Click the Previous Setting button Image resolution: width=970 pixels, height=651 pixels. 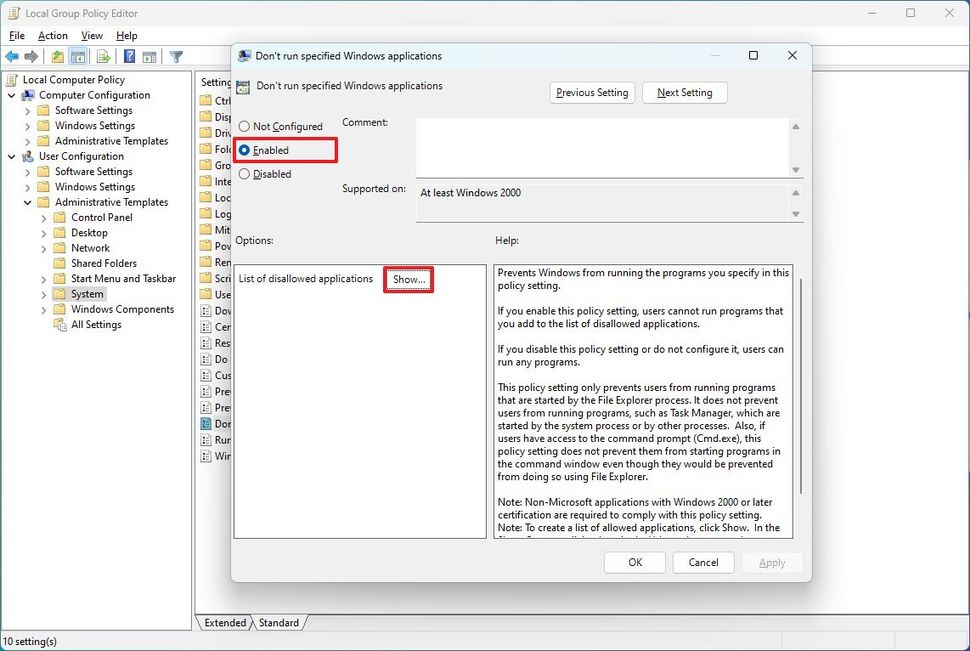coord(592,92)
